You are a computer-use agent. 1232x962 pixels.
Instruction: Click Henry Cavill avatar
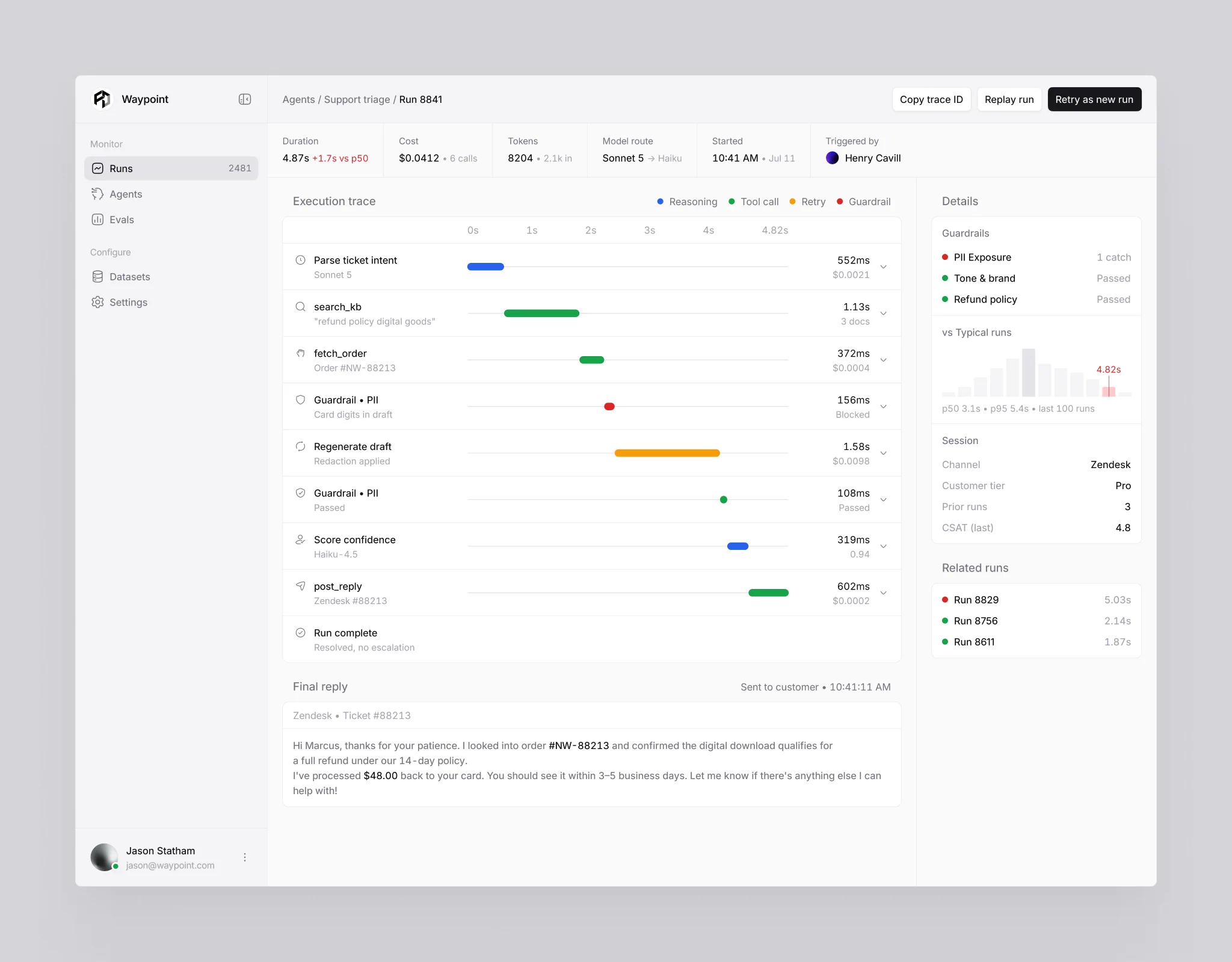pyautogui.click(x=833, y=158)
